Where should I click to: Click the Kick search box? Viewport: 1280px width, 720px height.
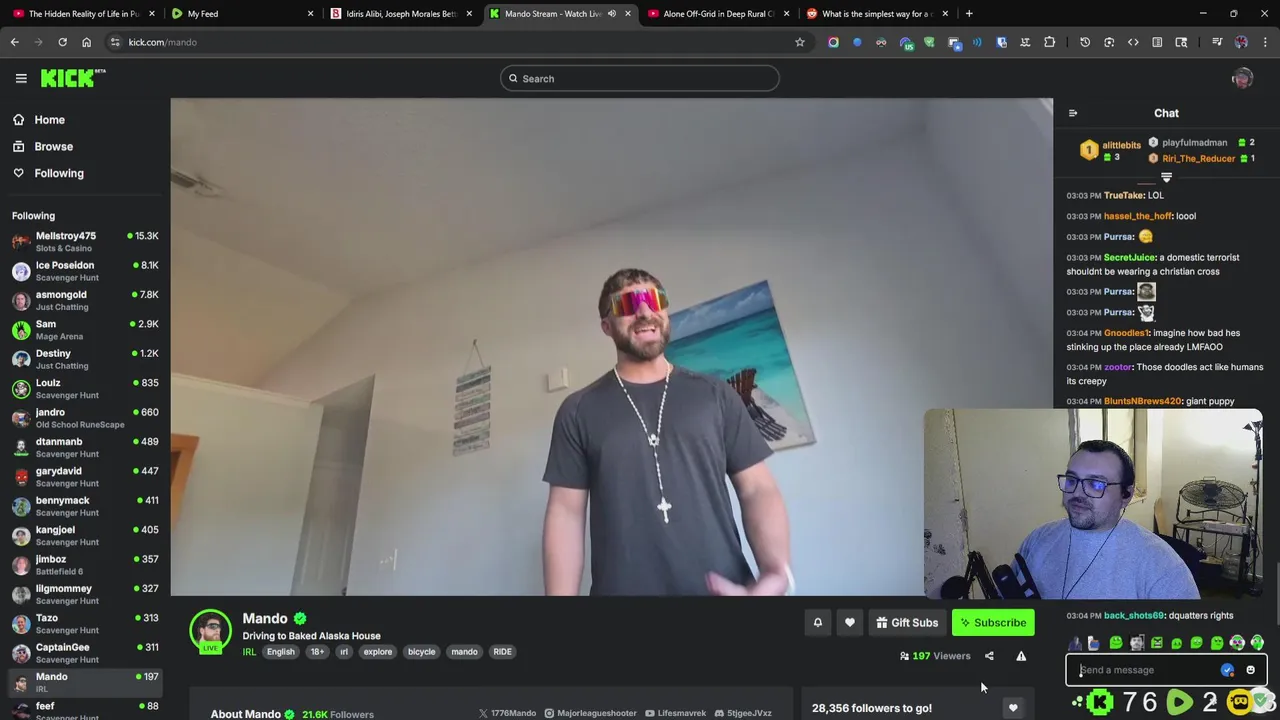pyautogui.click(x=640, y=79)
